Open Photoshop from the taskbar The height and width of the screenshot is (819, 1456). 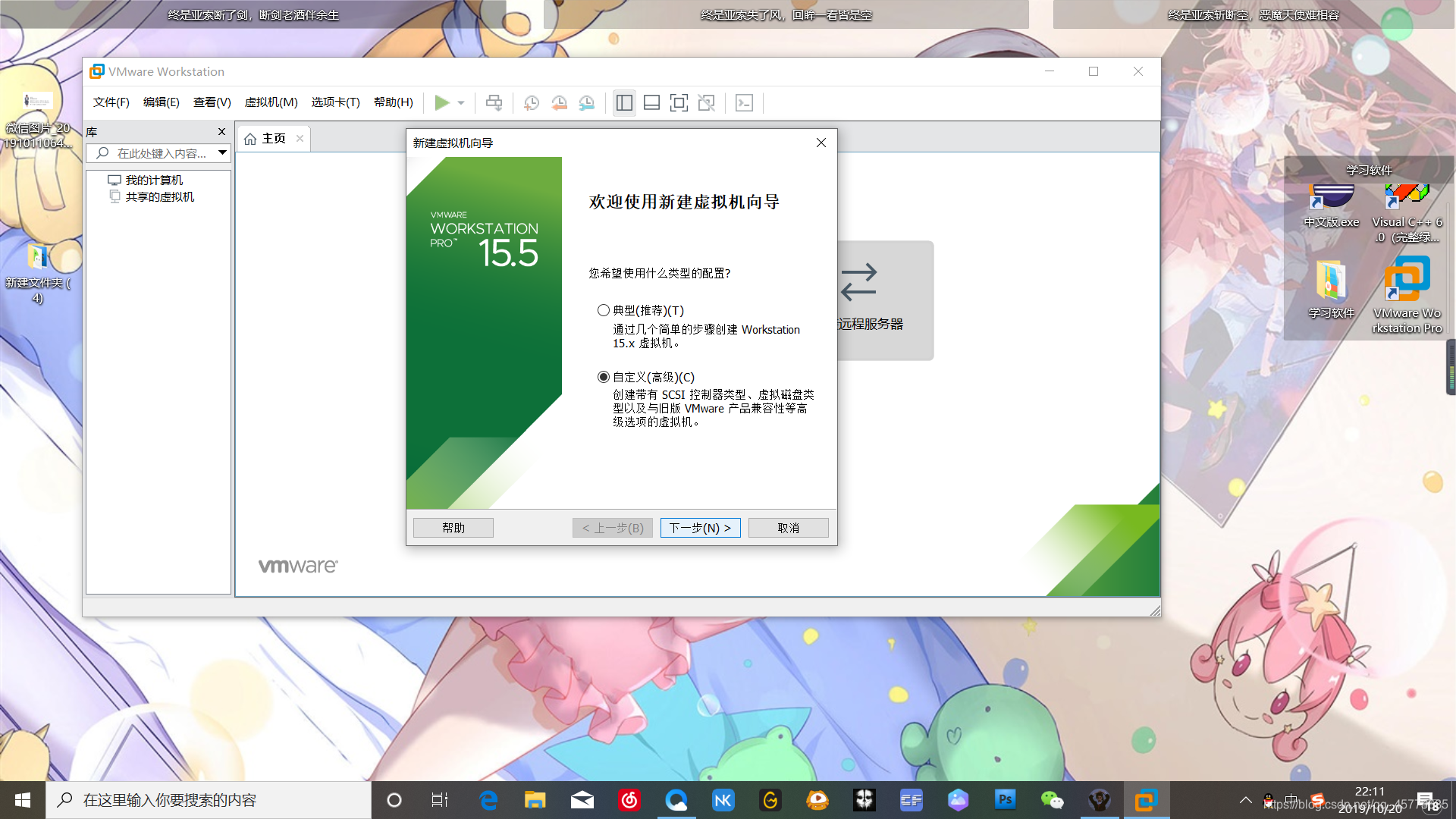[x=1005, y=800]
